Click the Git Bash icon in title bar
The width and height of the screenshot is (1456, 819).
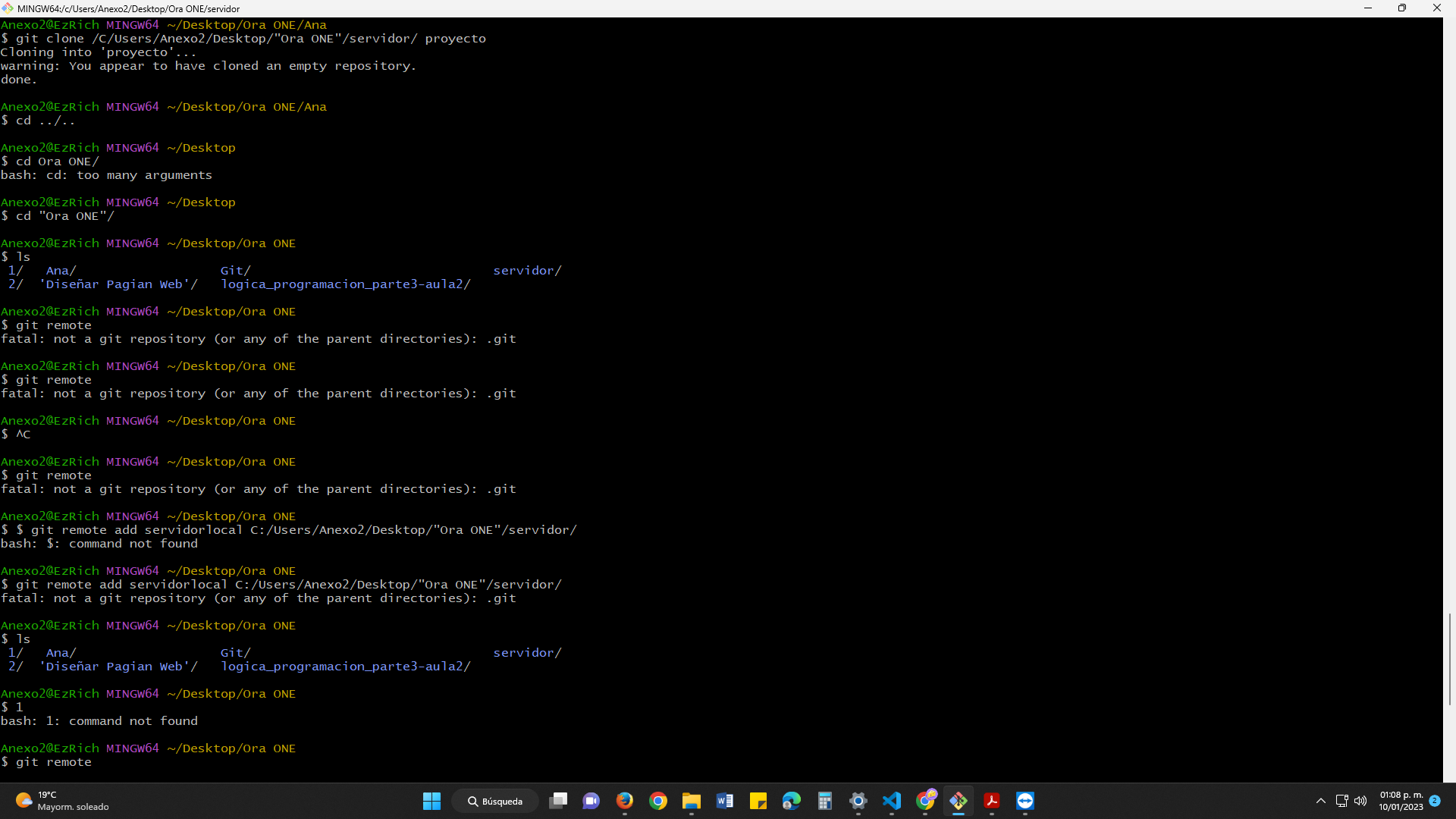coord(8,8)
